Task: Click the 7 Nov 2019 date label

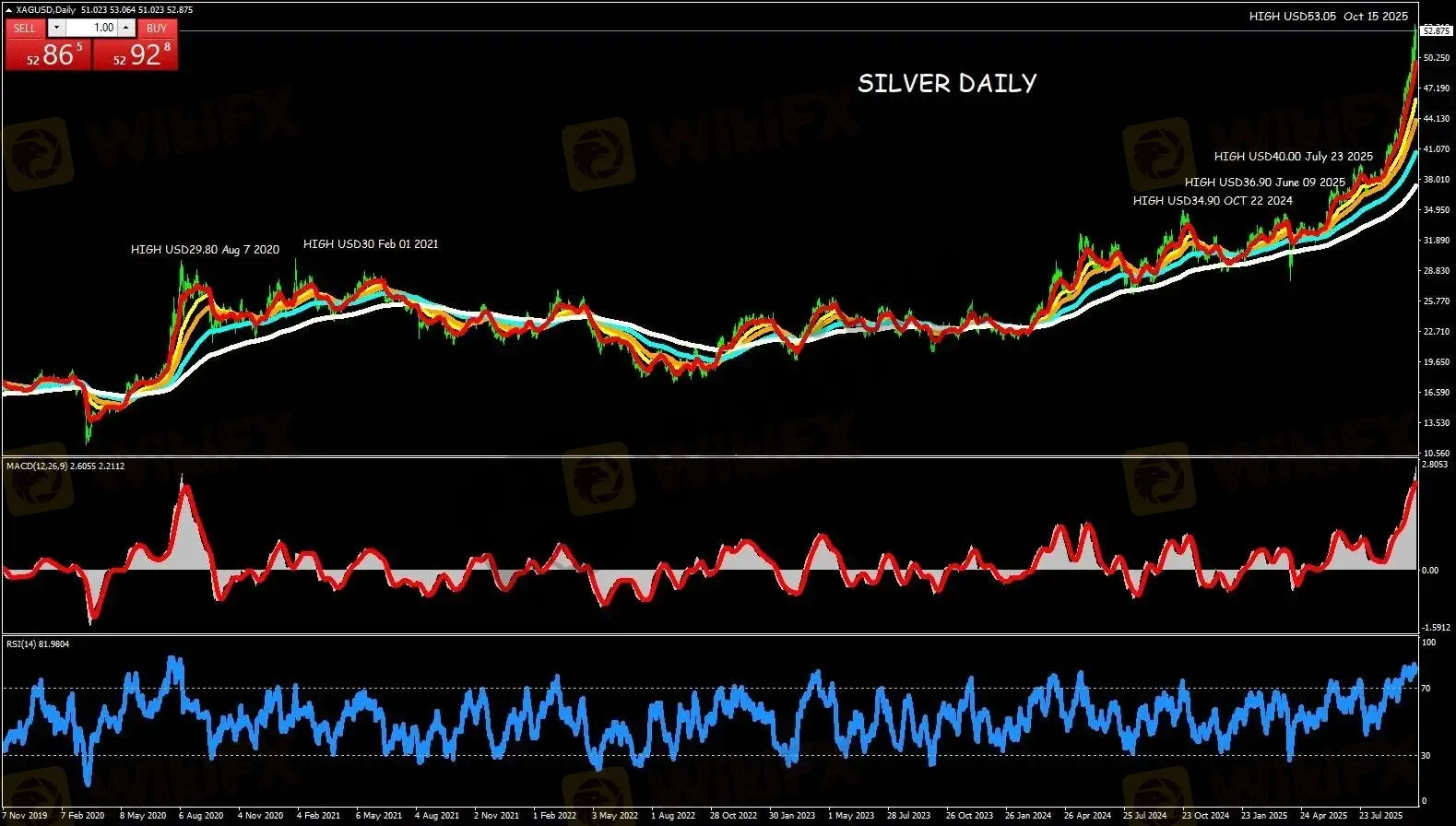Action: tap(24, 816)
